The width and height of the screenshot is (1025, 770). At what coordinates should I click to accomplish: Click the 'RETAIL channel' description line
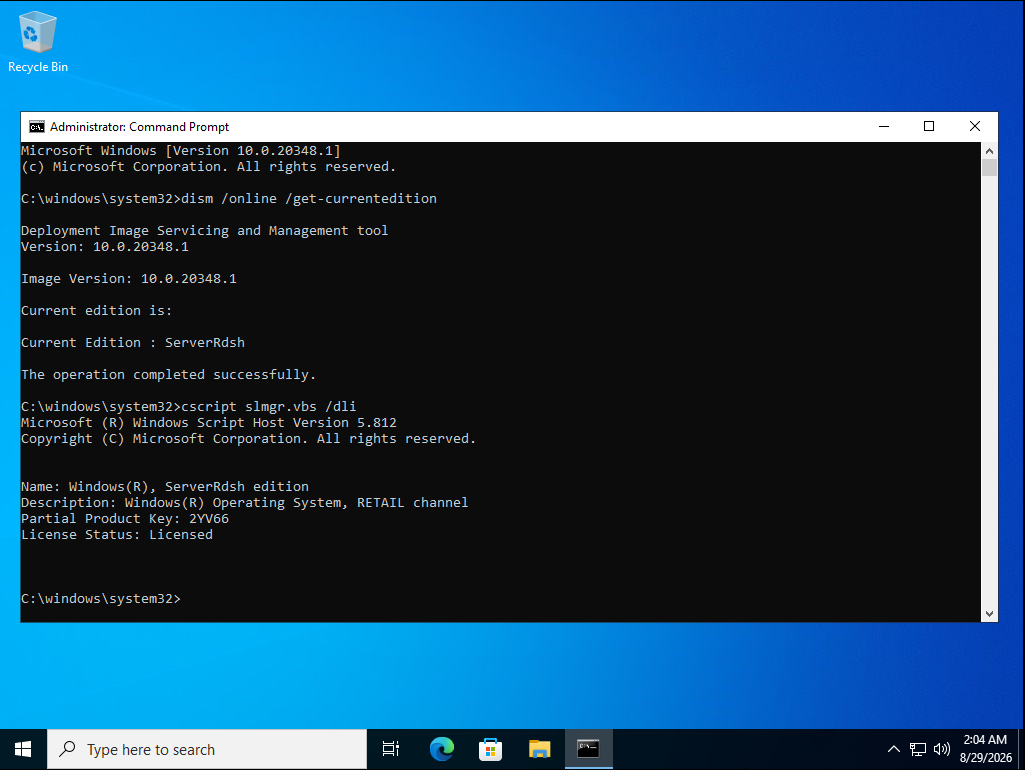point(244,503)
